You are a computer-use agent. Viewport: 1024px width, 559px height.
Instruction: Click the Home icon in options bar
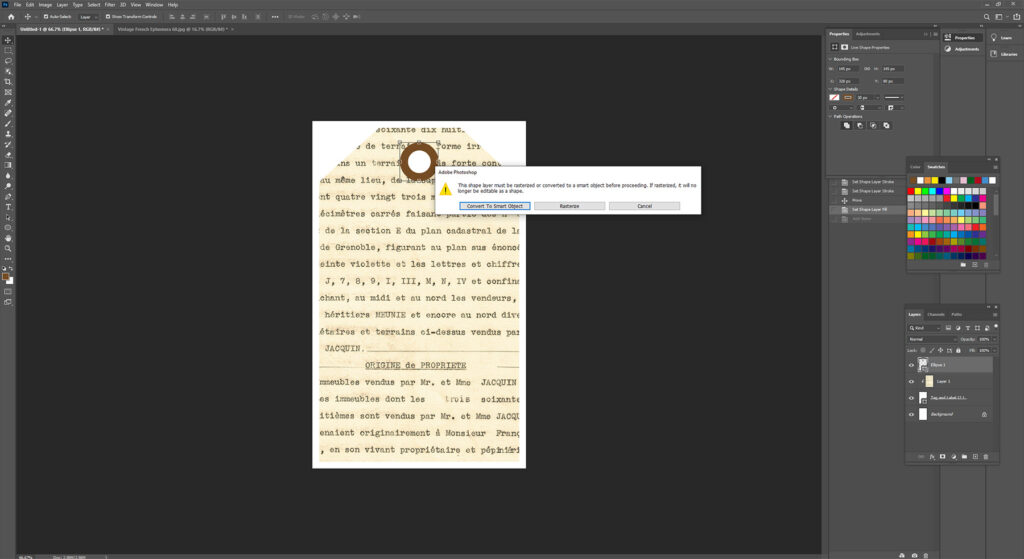pos(10,17)
